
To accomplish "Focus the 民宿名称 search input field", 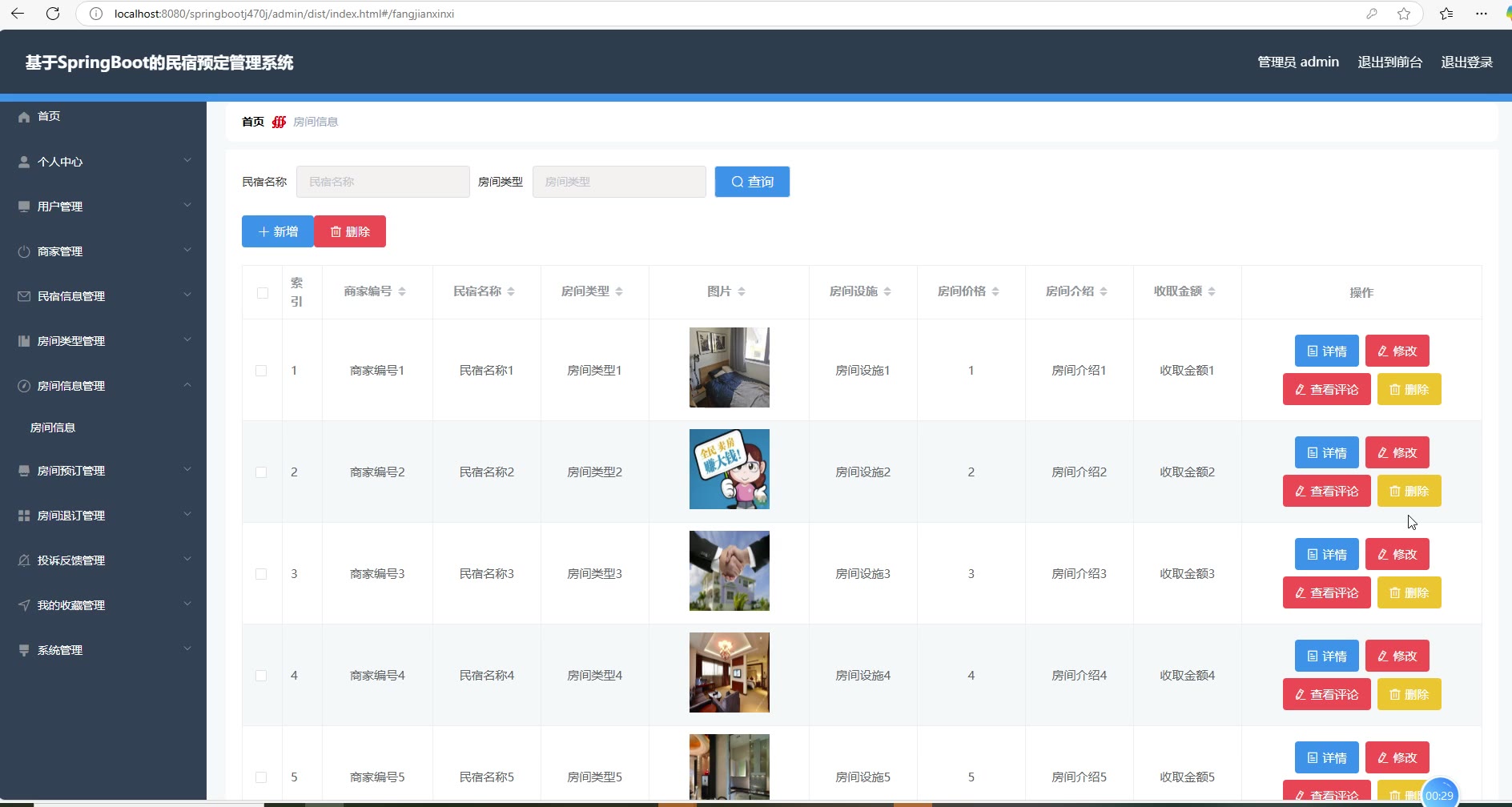I will (383, 182).
